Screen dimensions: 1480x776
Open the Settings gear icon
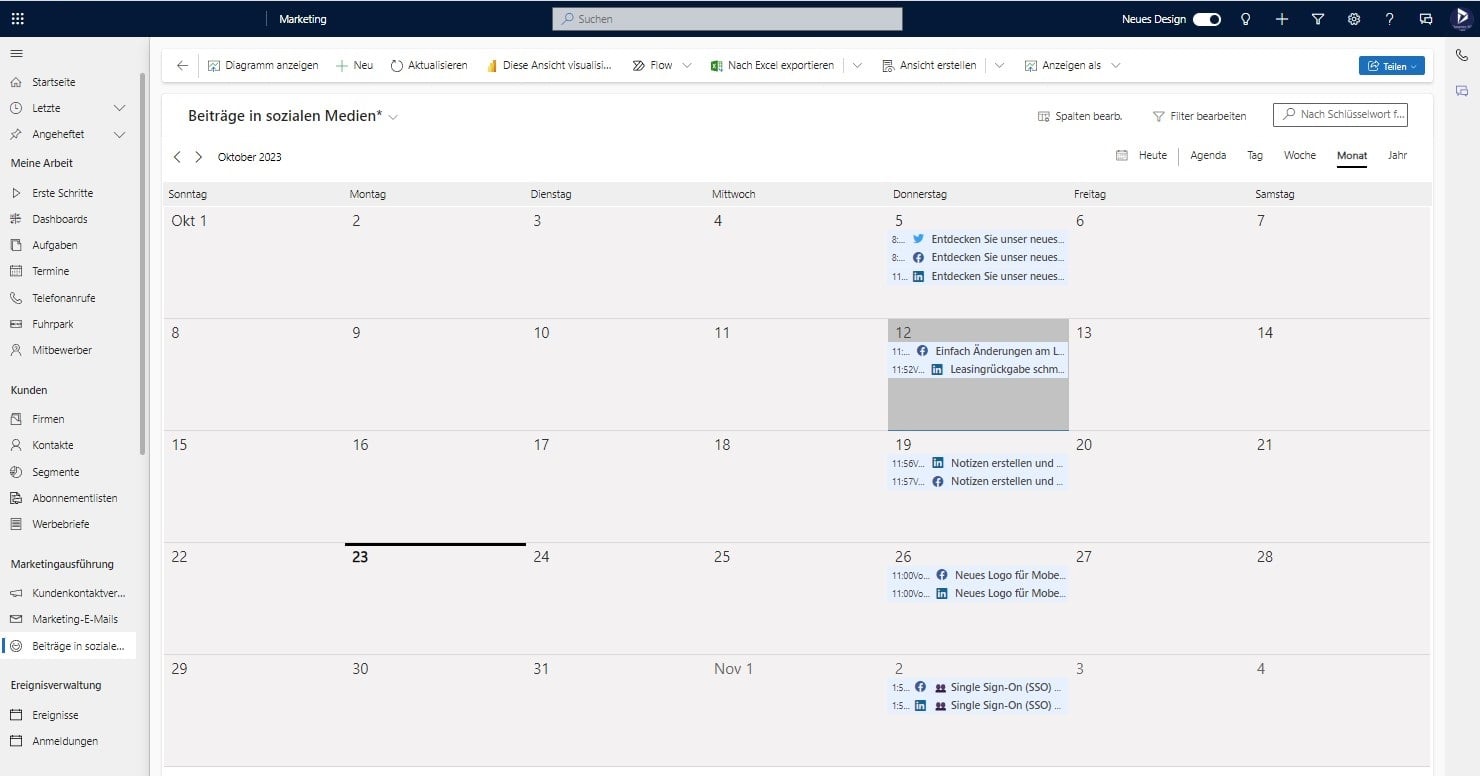[1353, 18]
